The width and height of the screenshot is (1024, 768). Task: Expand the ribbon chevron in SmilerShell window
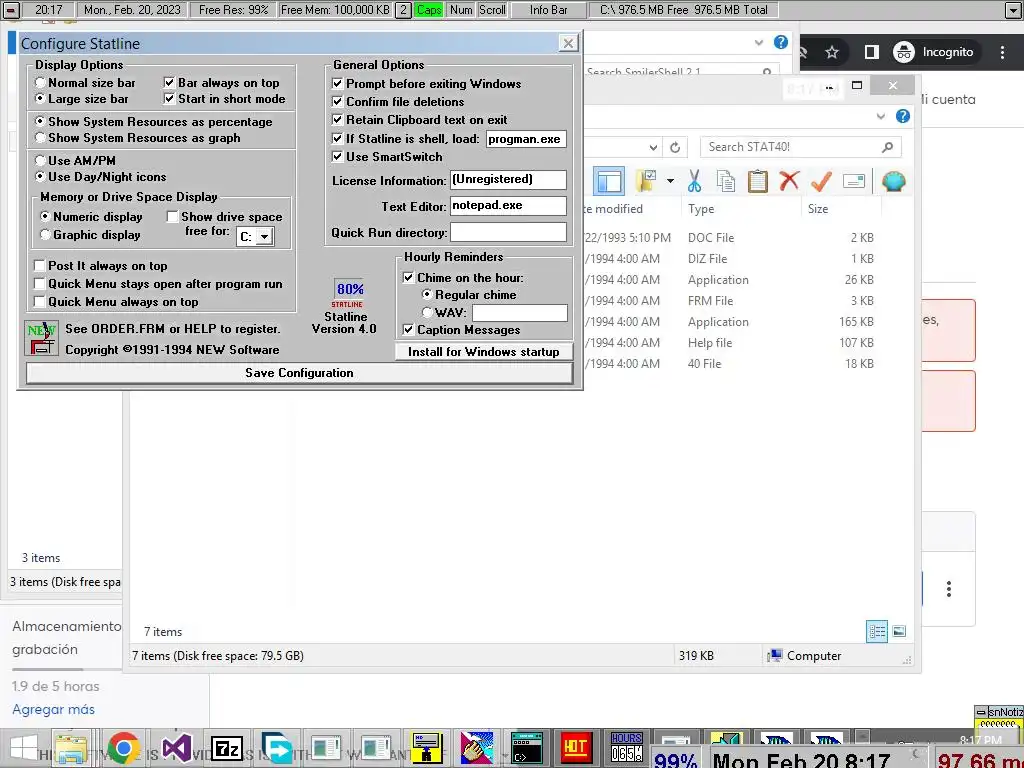[758, 42]
